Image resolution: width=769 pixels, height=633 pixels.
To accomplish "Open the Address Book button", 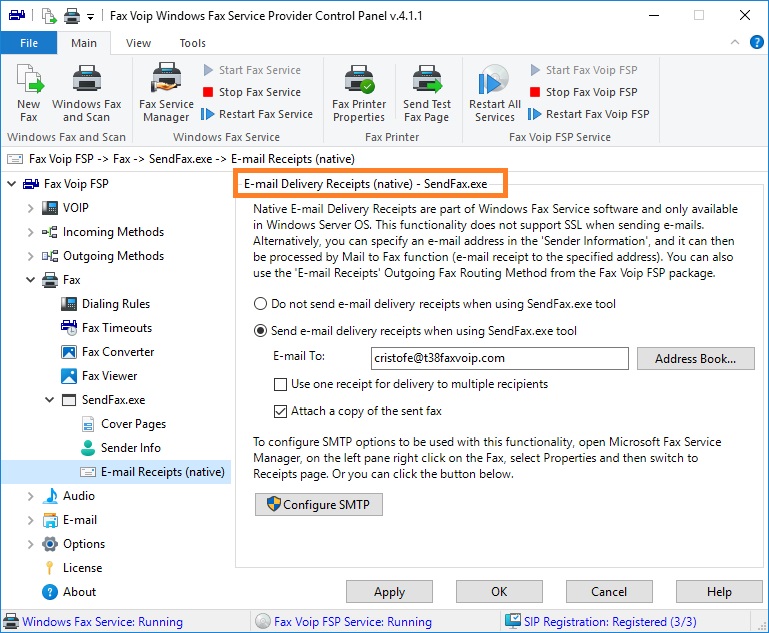I will tap(695, 359).
